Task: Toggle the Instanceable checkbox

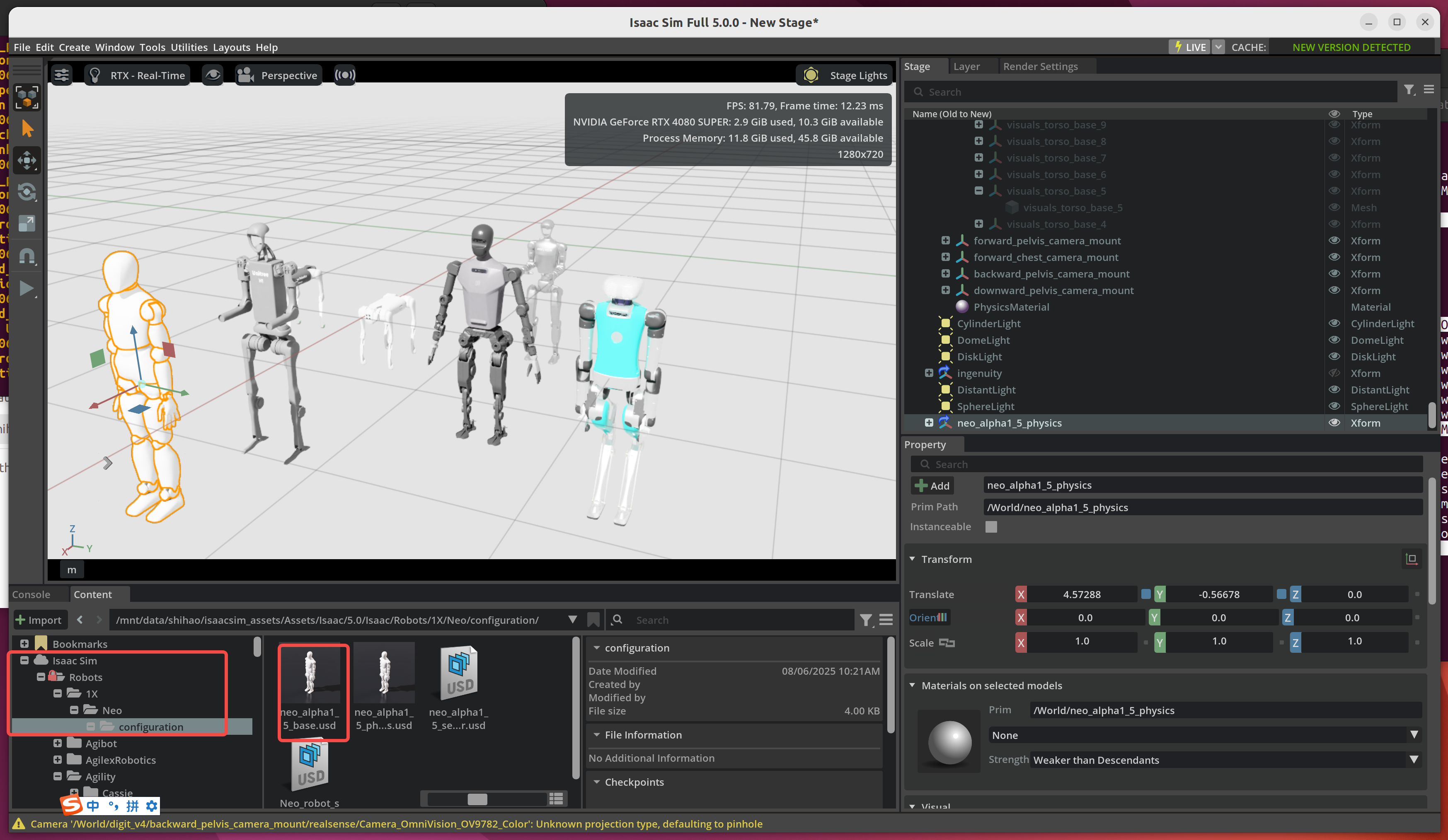Action: coord(991,526)
